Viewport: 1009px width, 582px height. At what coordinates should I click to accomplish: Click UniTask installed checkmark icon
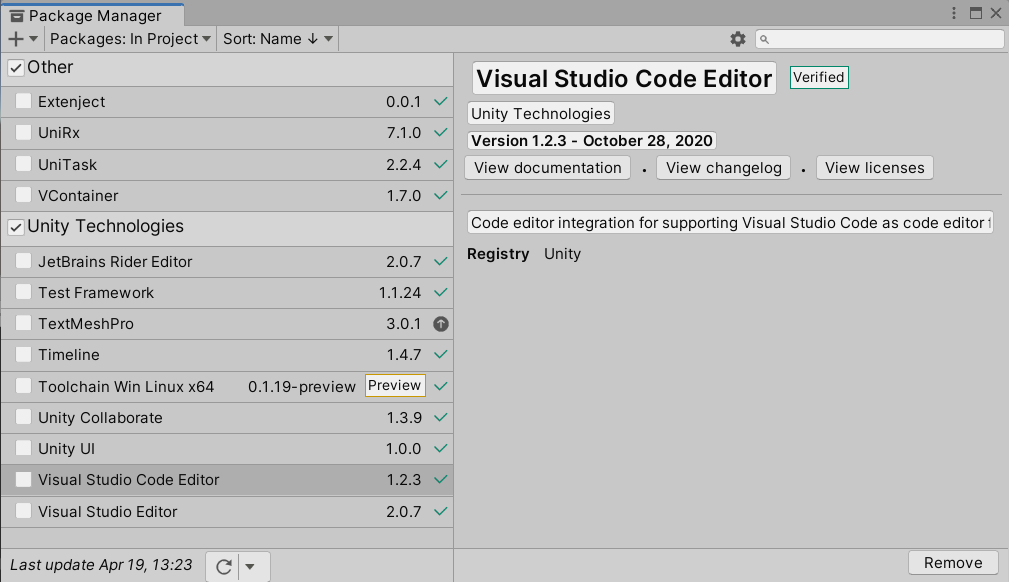tap(441, 164)
